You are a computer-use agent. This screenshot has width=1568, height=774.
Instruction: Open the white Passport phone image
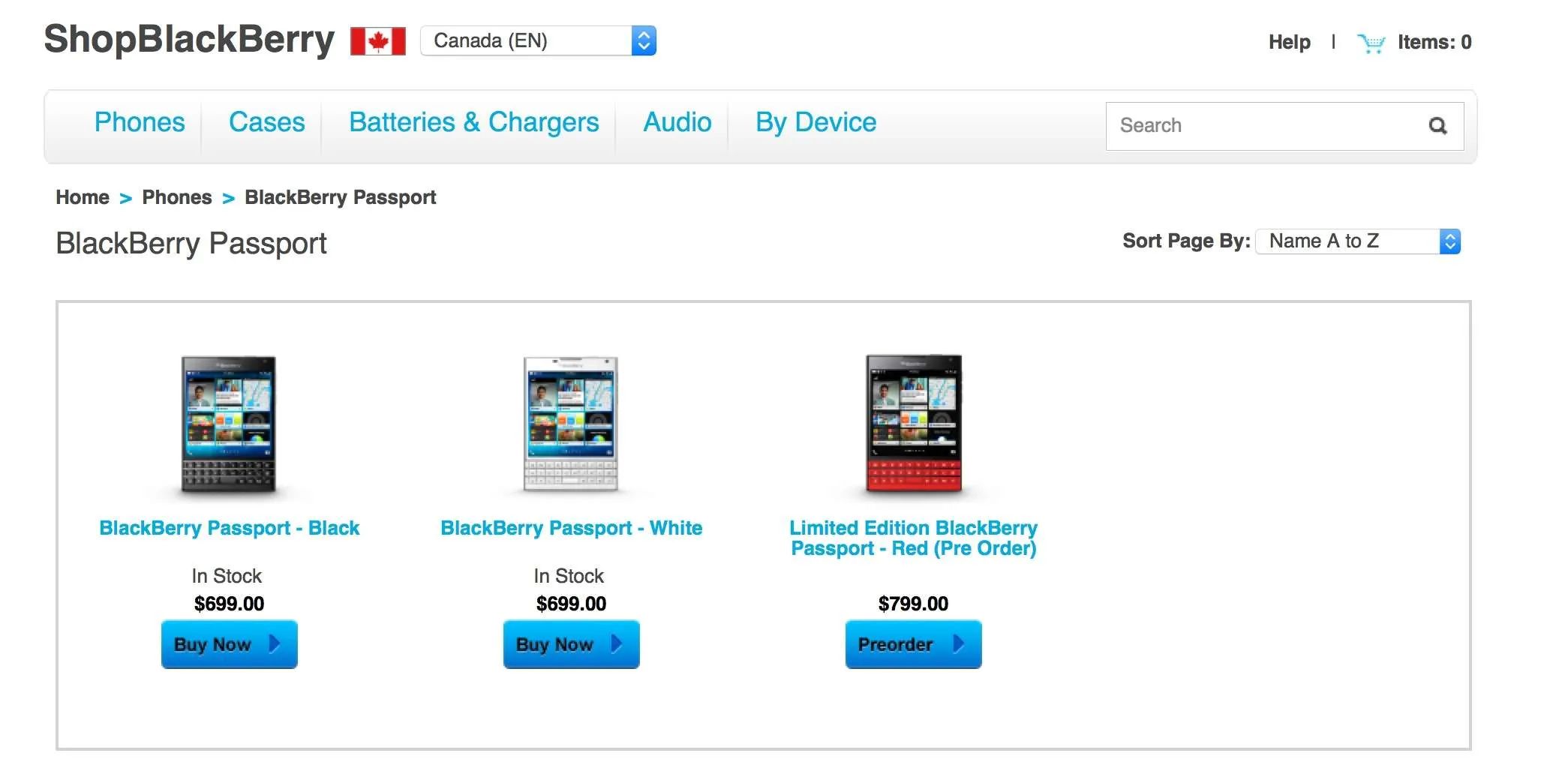click(x=571, y=424)
